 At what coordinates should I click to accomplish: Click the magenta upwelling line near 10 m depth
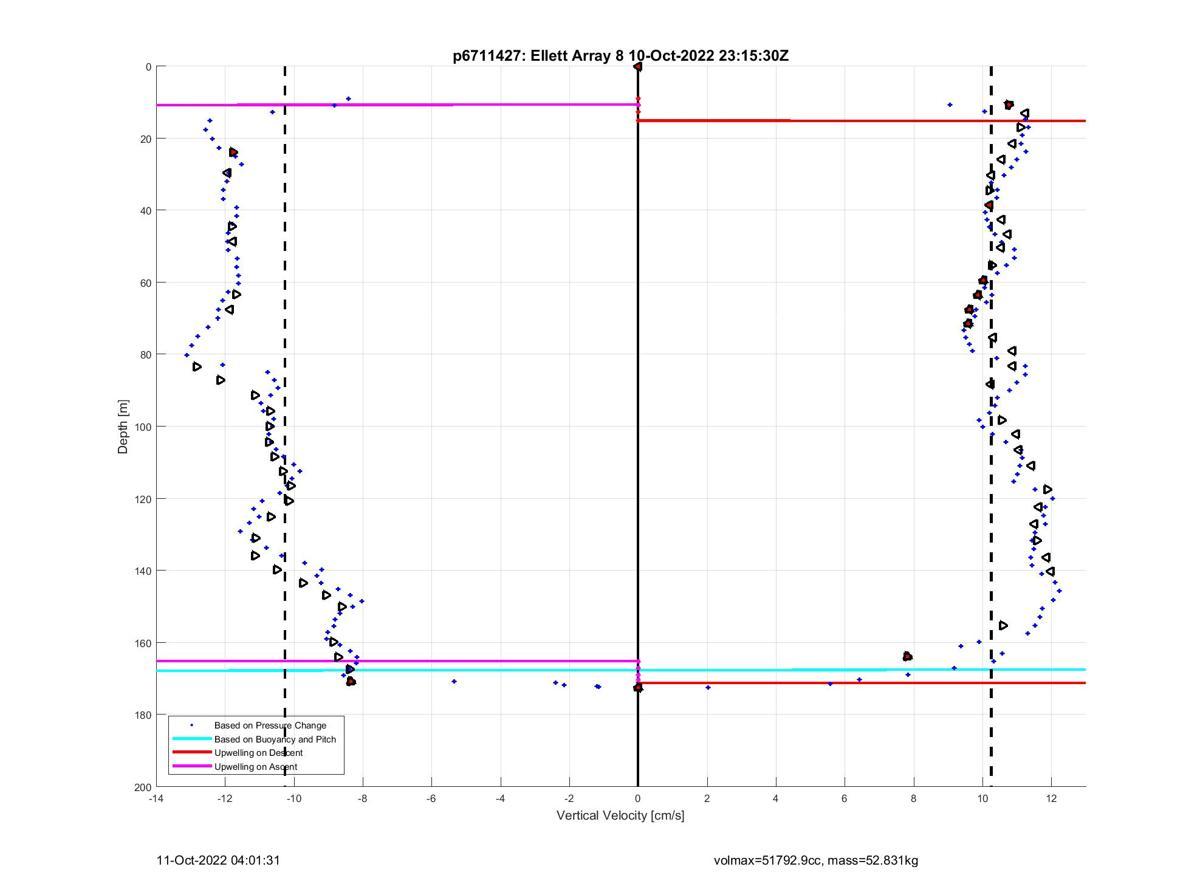(397, 104)
